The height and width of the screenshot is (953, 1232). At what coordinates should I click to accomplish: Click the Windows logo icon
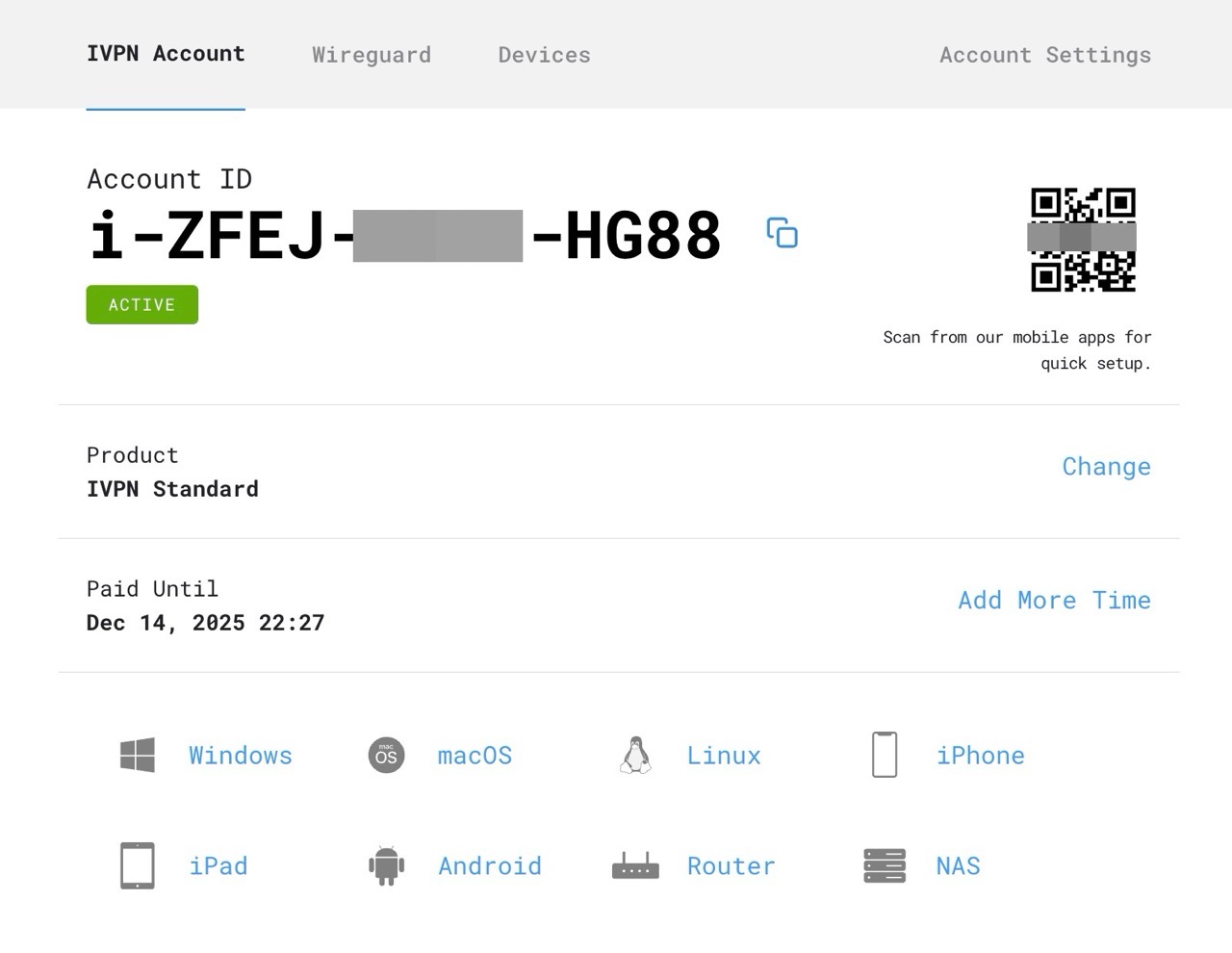pyautogui.click(x=138, y=756)
